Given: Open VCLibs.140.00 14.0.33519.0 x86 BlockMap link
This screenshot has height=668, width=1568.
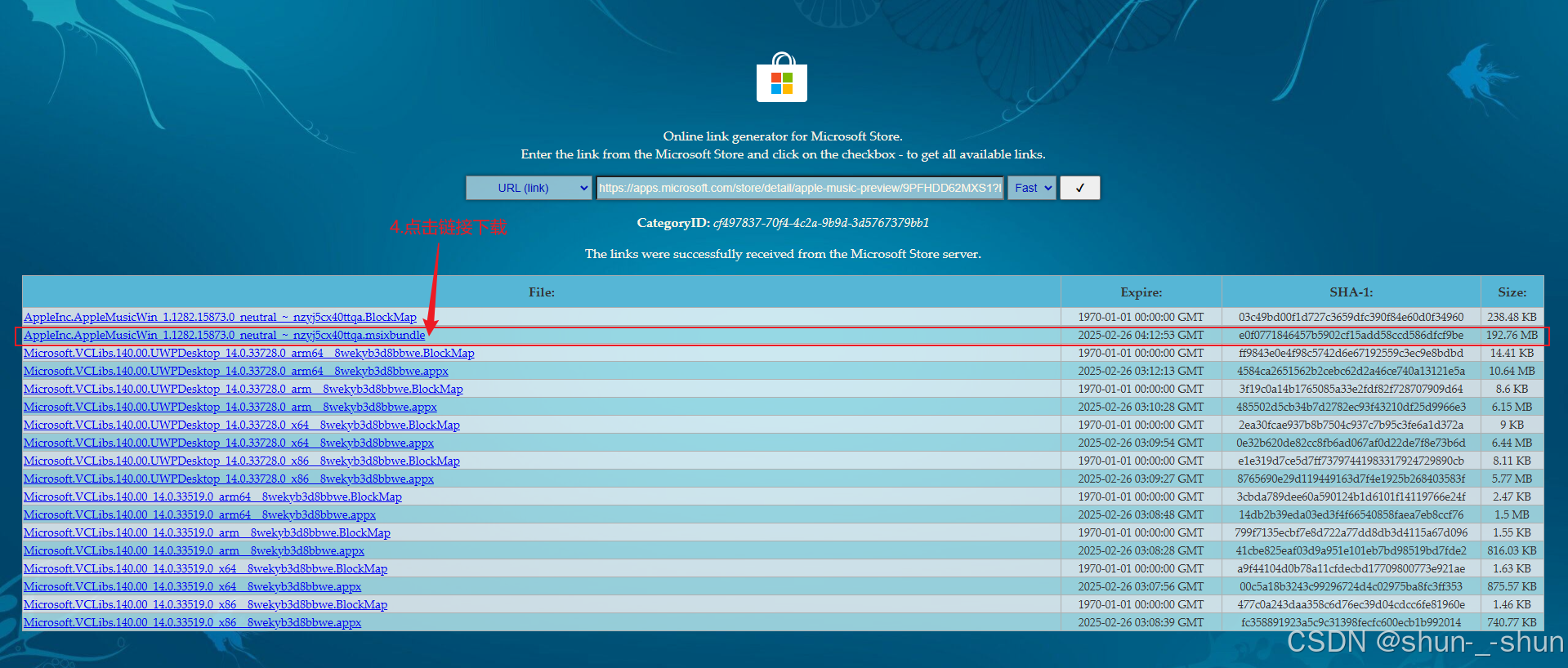Looking at the screenshot, I should click(205, 604).
